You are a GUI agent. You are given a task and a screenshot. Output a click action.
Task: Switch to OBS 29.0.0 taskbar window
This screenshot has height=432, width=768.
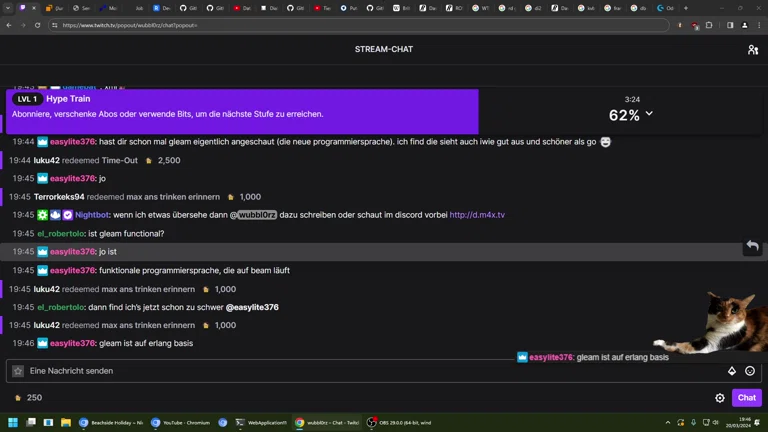pyautogui.click(x=400, y=422)
